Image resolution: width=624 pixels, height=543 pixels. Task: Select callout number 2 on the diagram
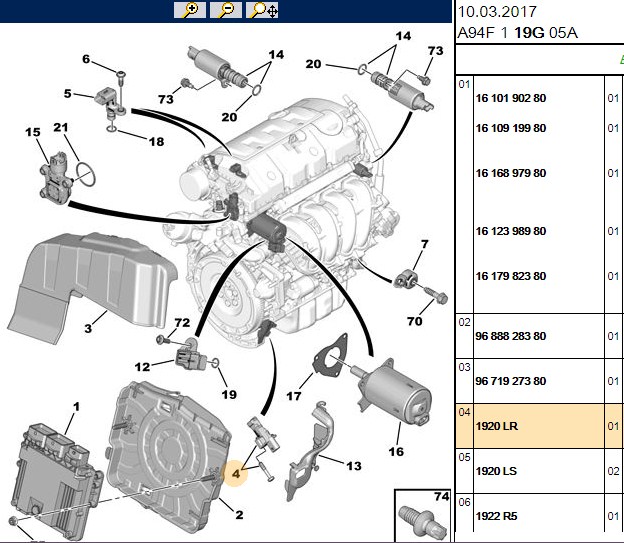(239, 514)
